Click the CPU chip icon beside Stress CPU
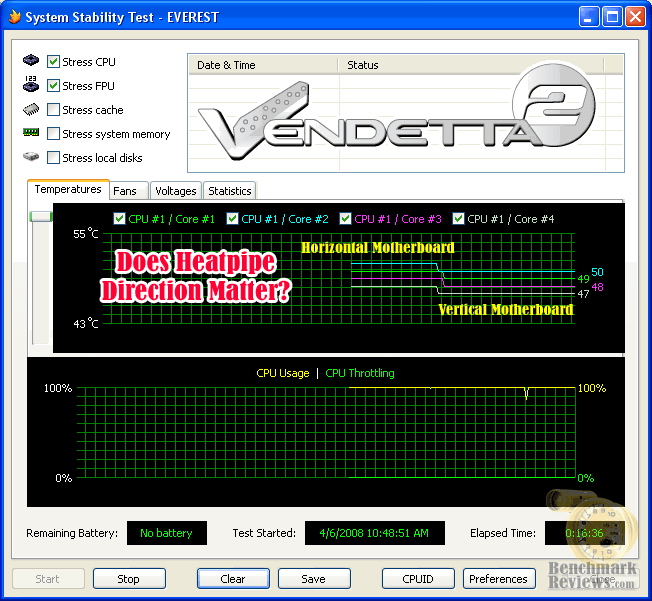Screen dimensions: 652x601 pyautogui.click(x=31, y=61)
